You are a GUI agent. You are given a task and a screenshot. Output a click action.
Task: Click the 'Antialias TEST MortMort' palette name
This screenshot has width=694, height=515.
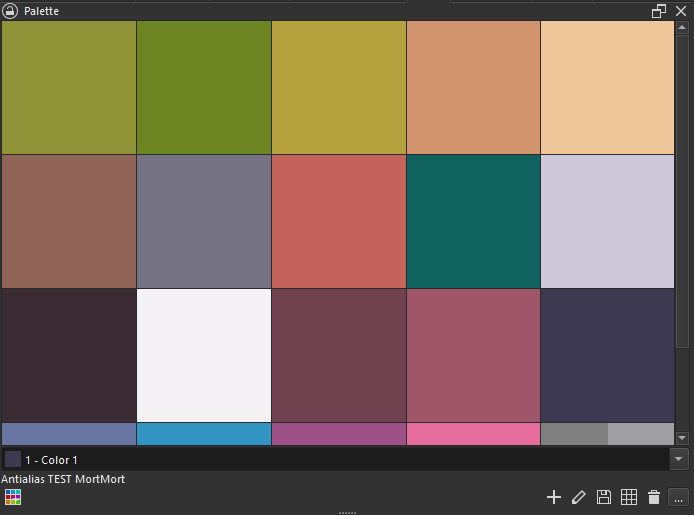click(x=63, y=479)
